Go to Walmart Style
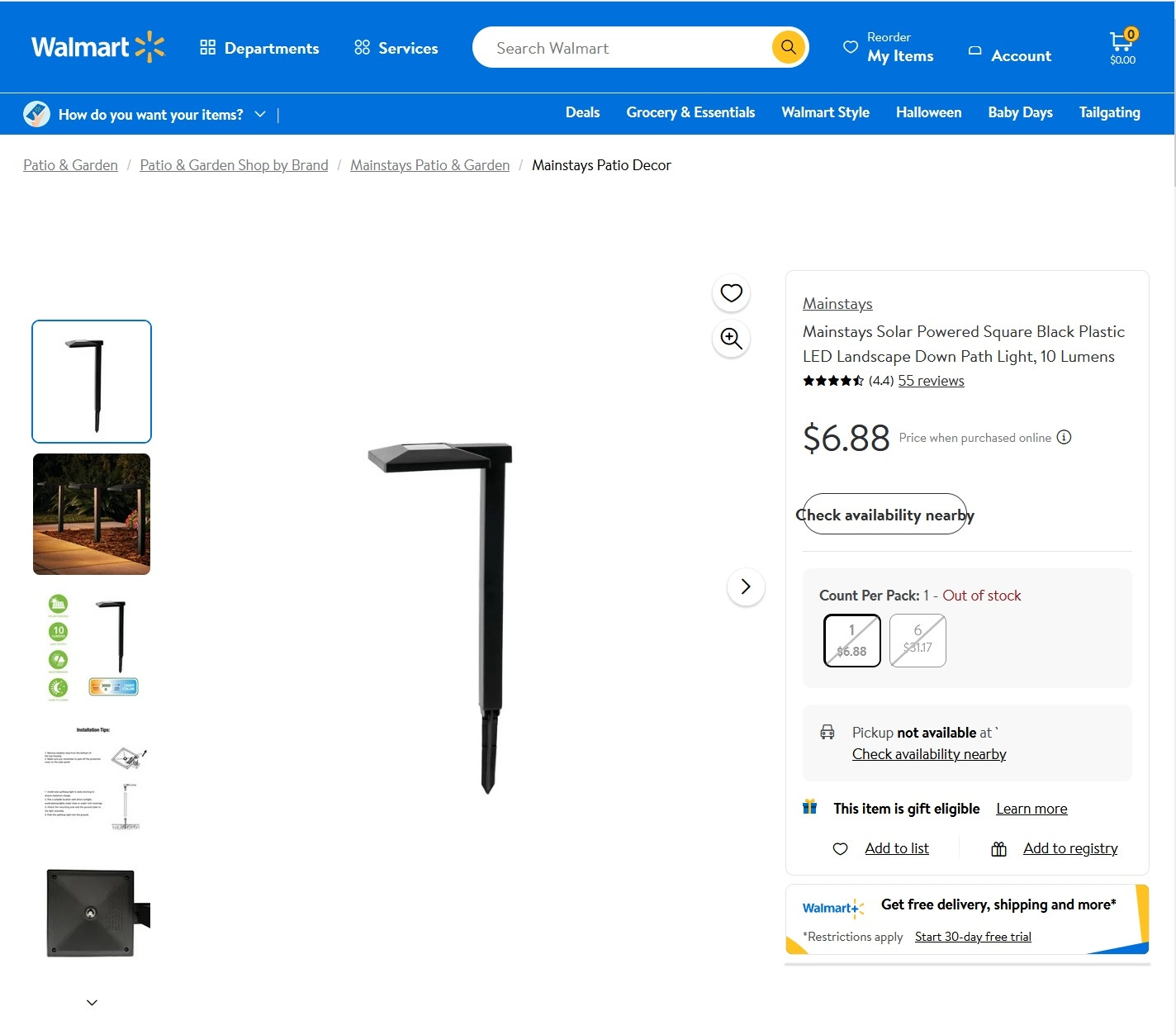 pyautogui.click(x=825, y=112)
